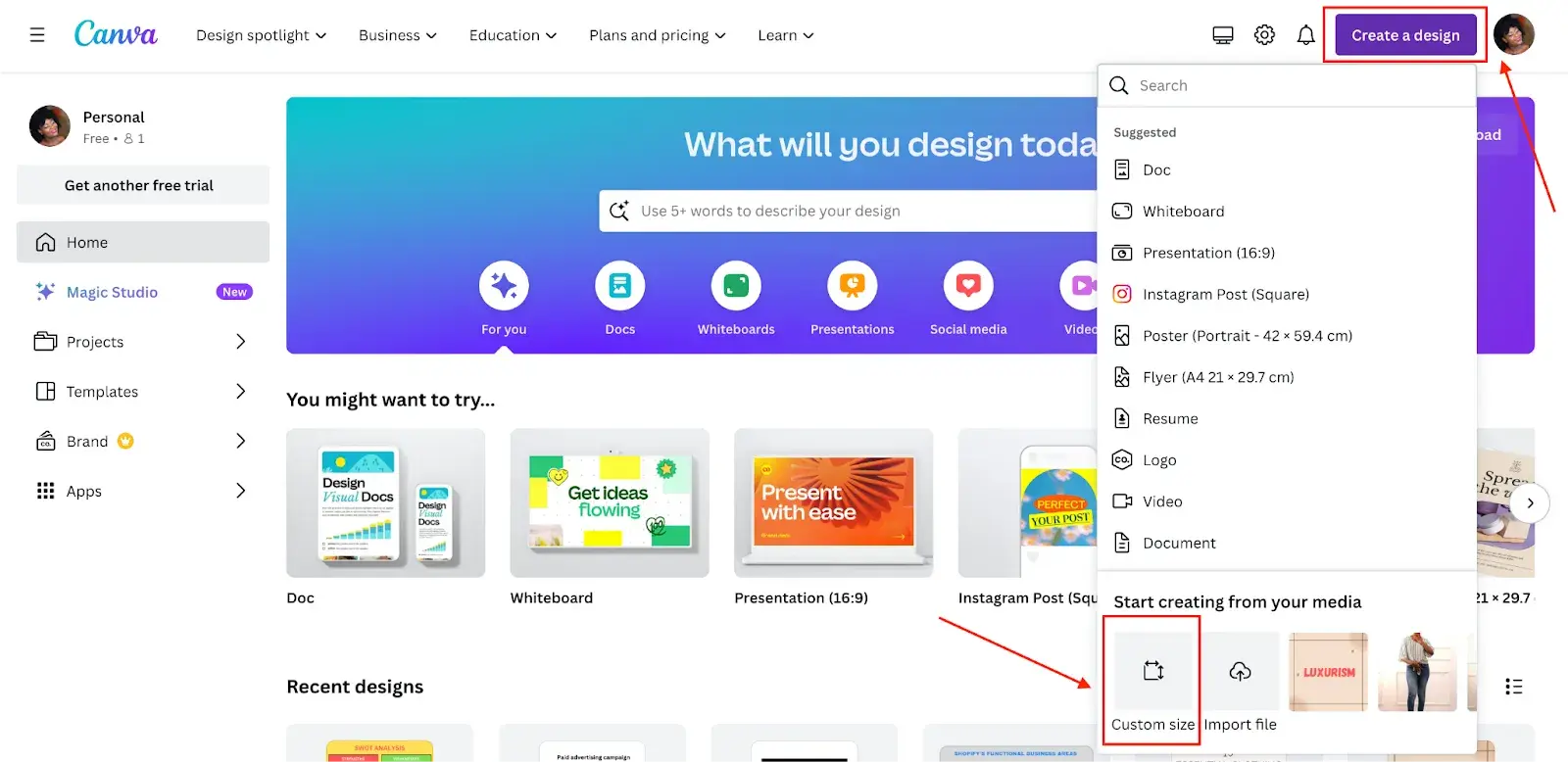This screenshot has height=762, width=1568.
Task: Select the LUXURISM media thumbnail
Action: pyautogui.click(x=1328, y=671)
